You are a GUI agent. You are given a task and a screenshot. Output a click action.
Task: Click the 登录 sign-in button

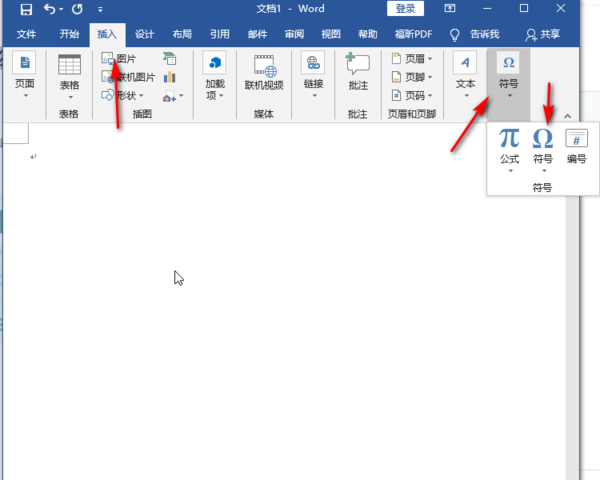(405, 8)
